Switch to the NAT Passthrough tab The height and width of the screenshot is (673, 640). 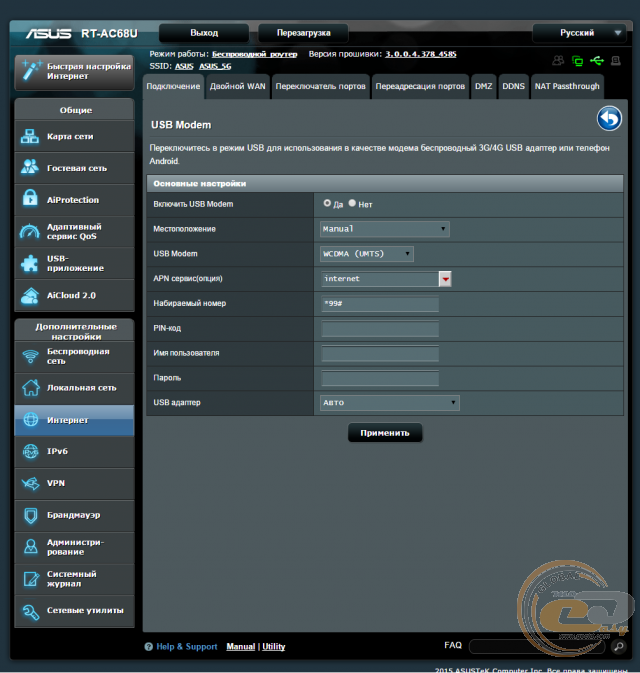pyautogui.click(x=567, y=87)
